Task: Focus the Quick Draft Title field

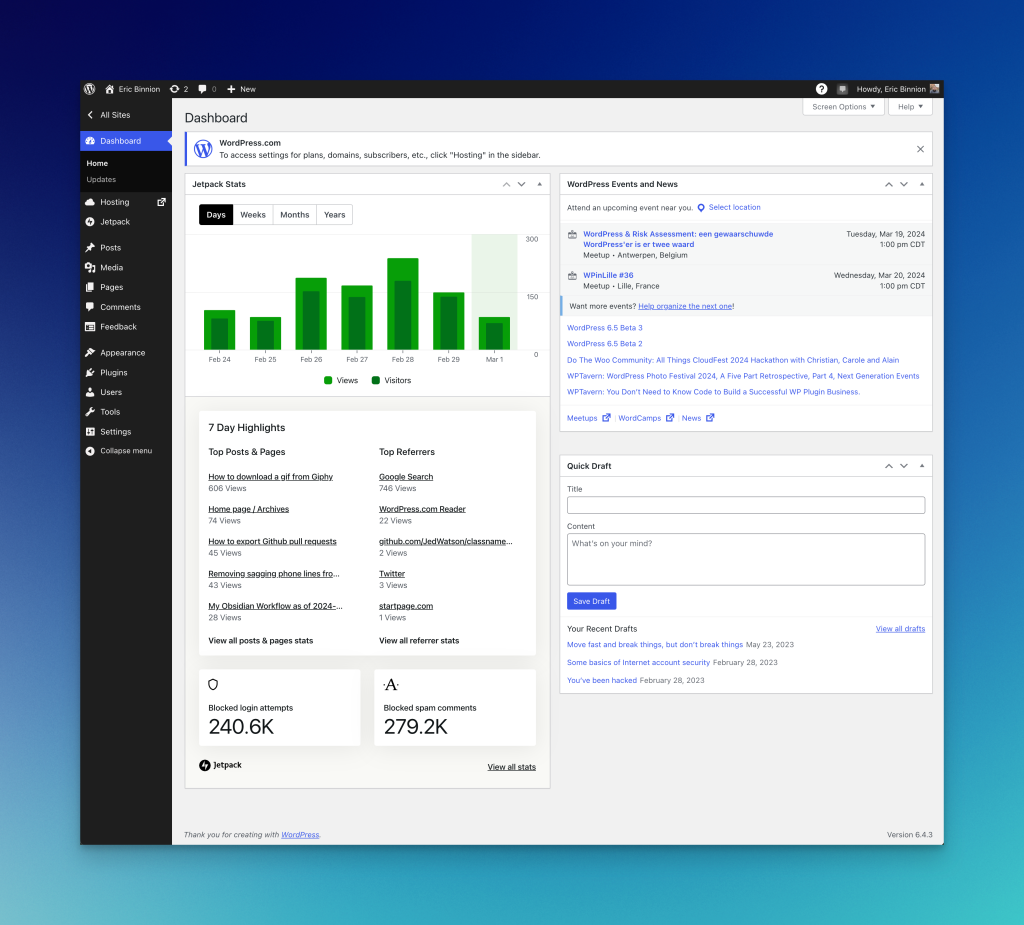Action: [x=746, y=505]
